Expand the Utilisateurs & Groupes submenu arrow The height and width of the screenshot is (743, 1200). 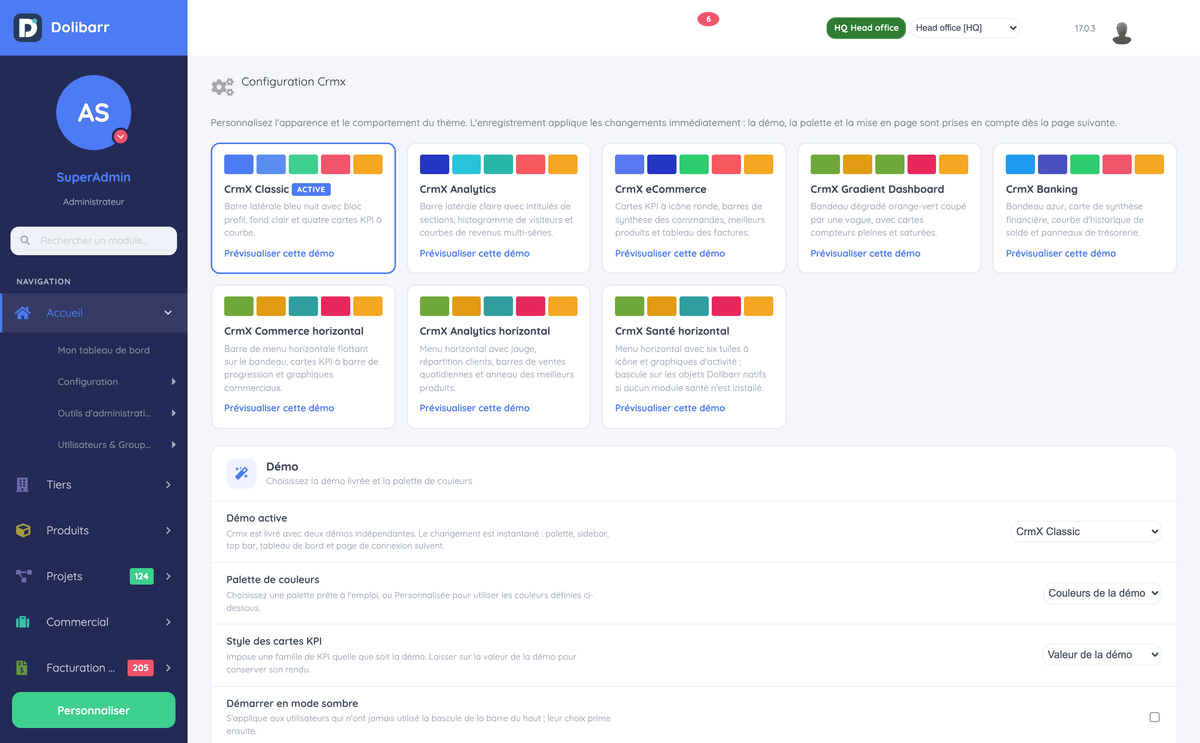click(x=174, y=444)
